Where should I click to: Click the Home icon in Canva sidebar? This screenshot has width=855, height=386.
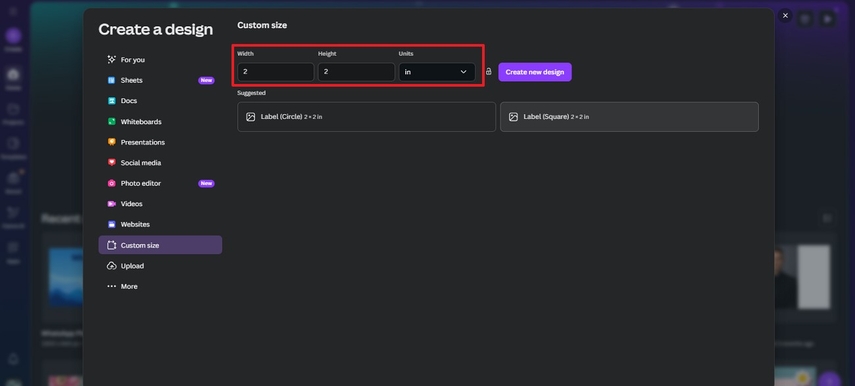click(x=13, y=75)
